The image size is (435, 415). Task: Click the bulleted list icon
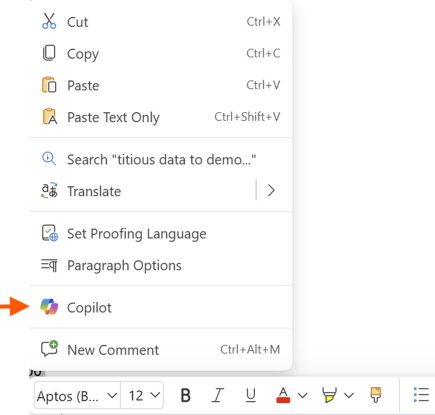421,395
